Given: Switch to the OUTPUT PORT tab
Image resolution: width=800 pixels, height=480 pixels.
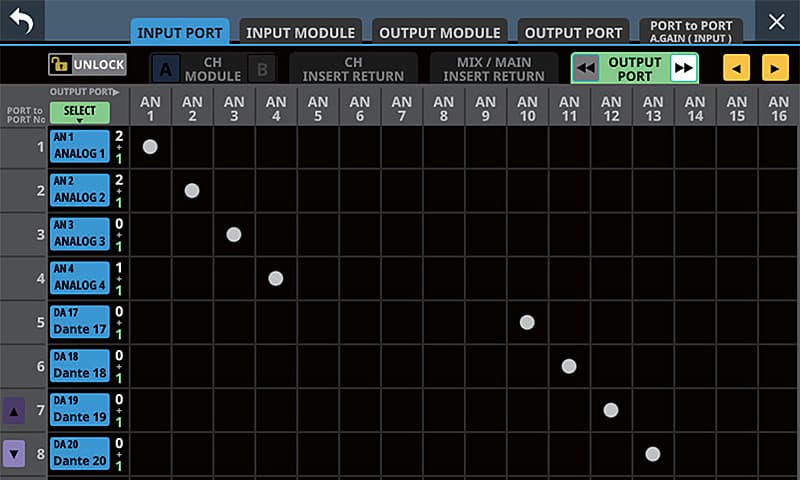Looking at the screenshot, I should (574, 32).
